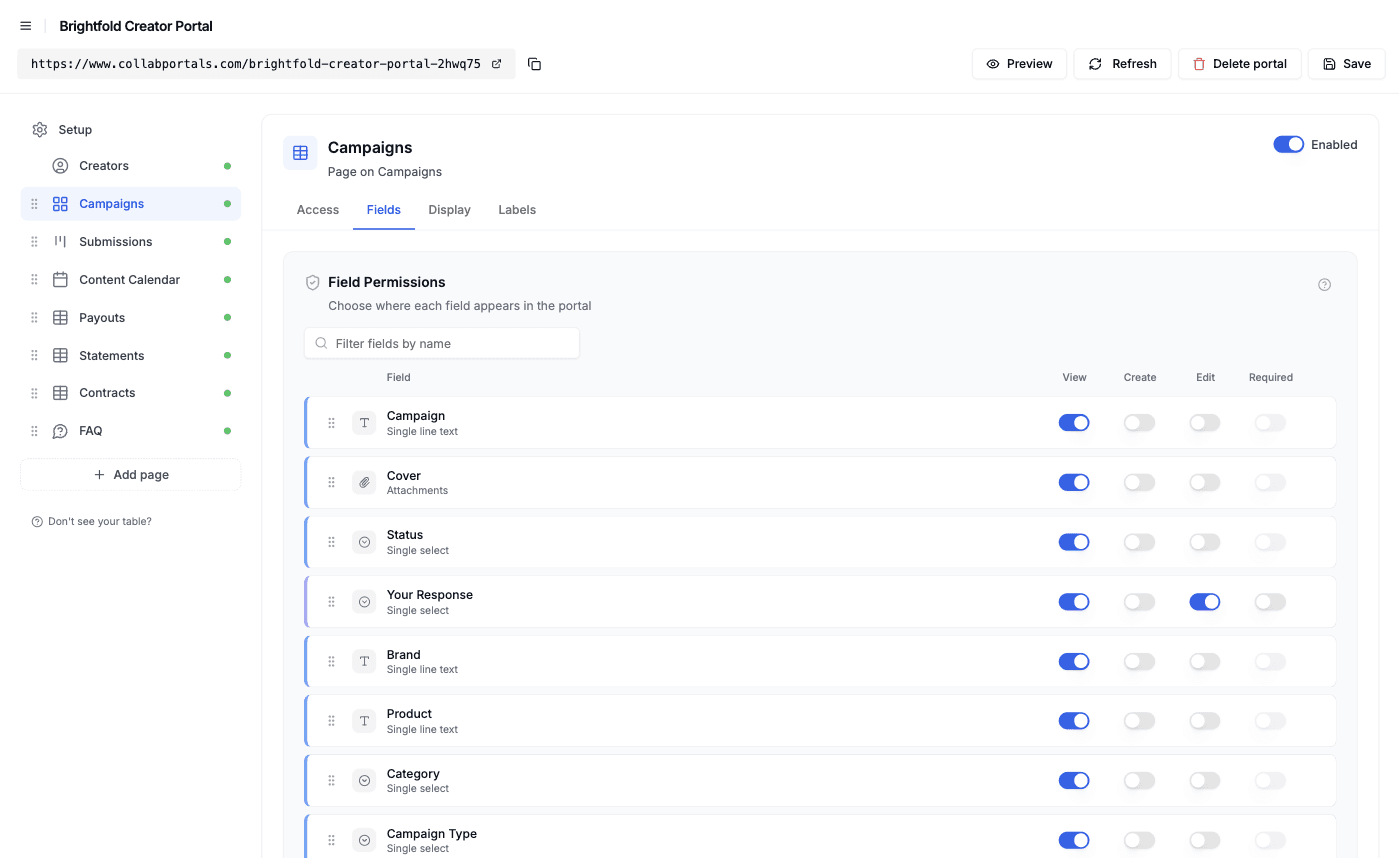Open the hamburger menu icon
This screenshot has width=1399, height=858.
(x=26, y=26)
